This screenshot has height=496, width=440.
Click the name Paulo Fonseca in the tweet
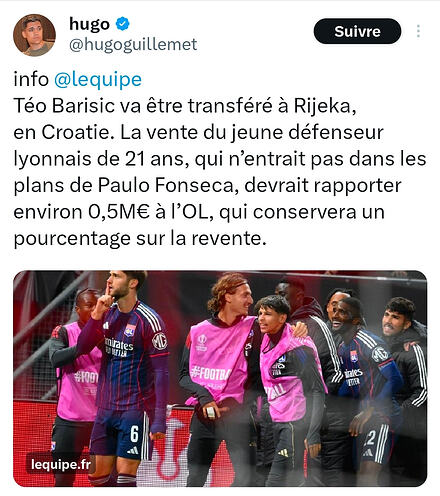pos(168,185)
